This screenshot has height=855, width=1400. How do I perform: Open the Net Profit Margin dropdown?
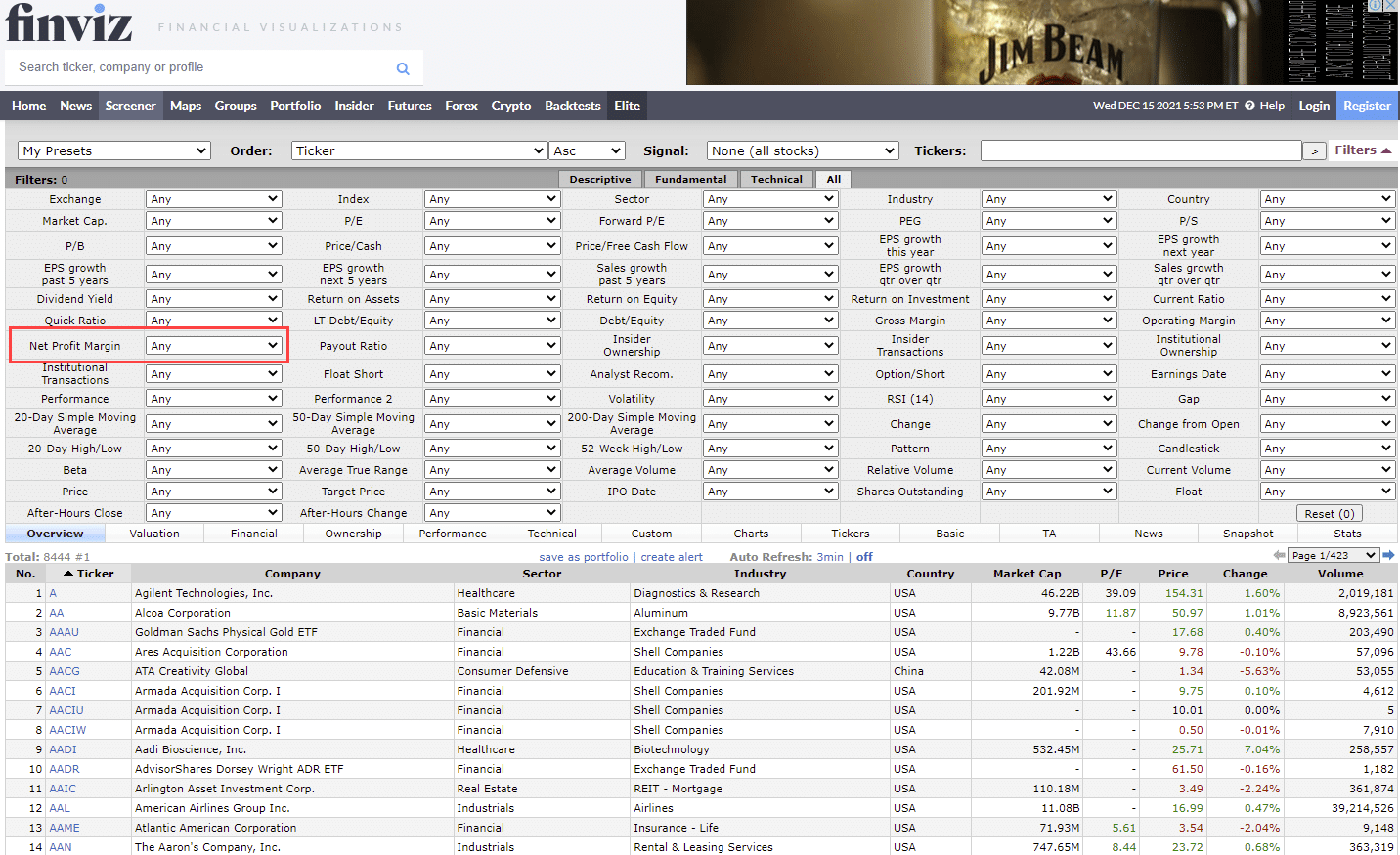[214, 346]
